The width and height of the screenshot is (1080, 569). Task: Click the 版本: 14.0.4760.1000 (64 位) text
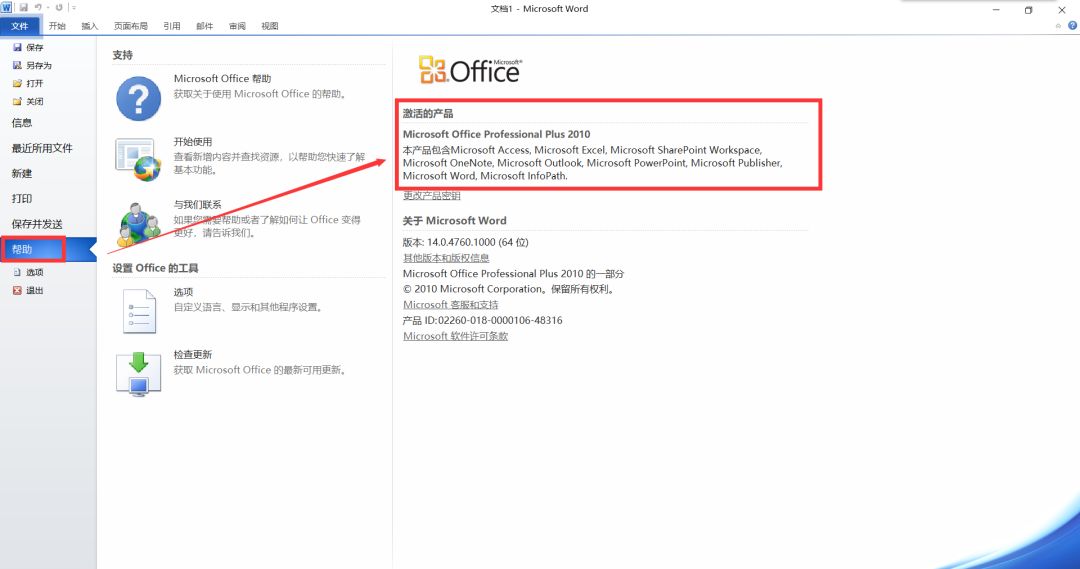[x=466, y=242]
